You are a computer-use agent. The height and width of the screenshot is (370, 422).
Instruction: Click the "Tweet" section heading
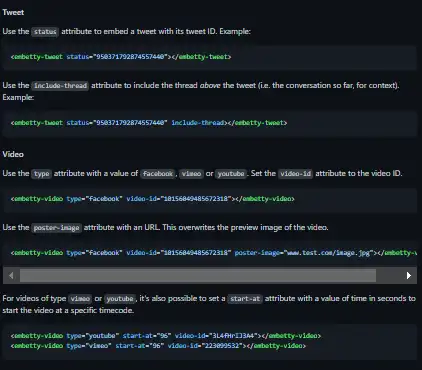click(13, 12)
